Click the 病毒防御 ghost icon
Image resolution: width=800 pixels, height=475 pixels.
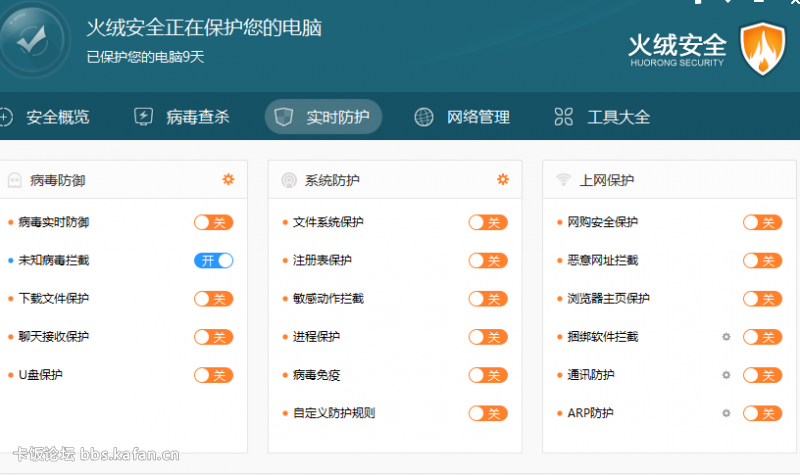coord(15,180)
